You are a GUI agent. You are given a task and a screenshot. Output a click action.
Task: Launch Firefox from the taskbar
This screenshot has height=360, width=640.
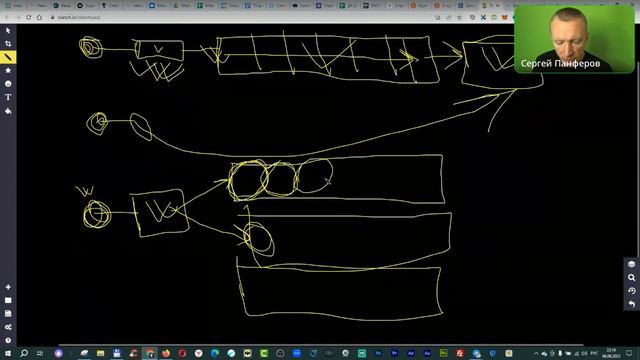[166, 353]
